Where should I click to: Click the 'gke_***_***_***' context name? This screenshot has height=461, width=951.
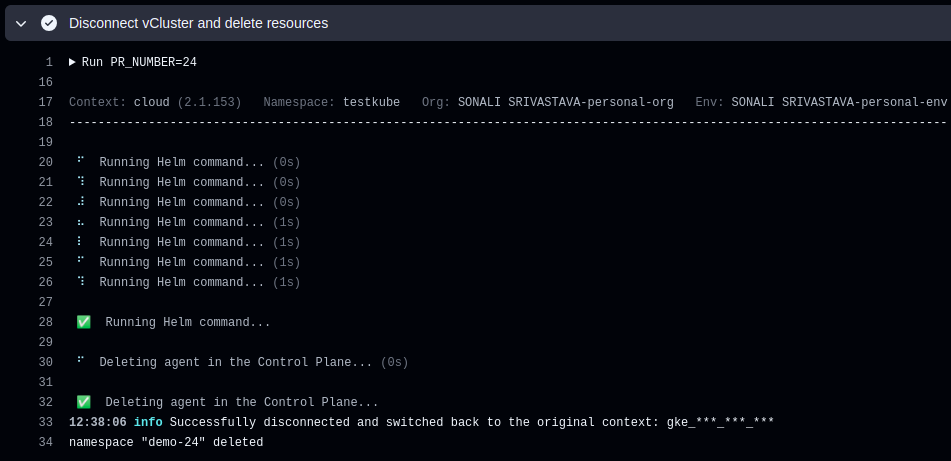pos(720,422)
